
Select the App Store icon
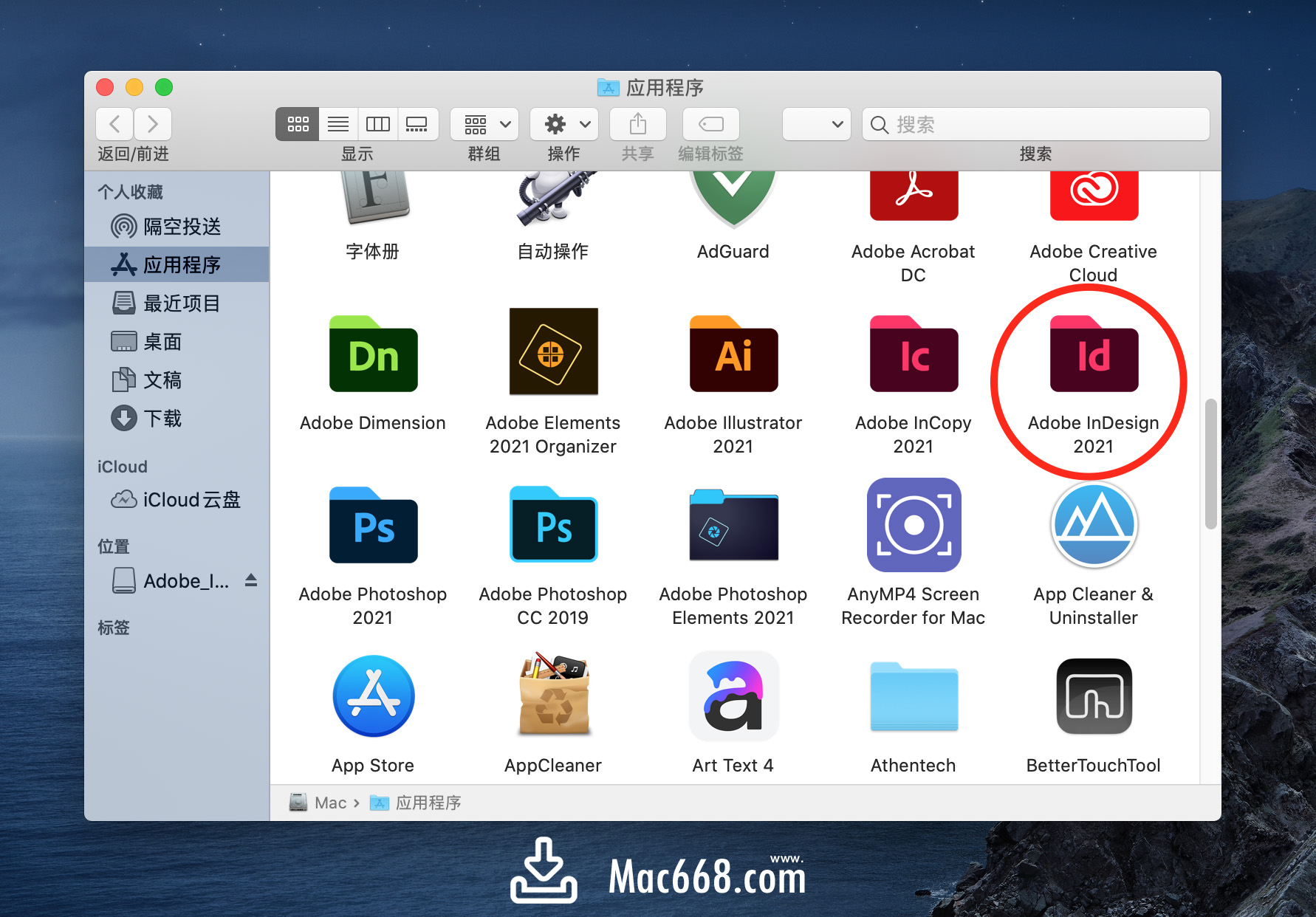(373, 696)
